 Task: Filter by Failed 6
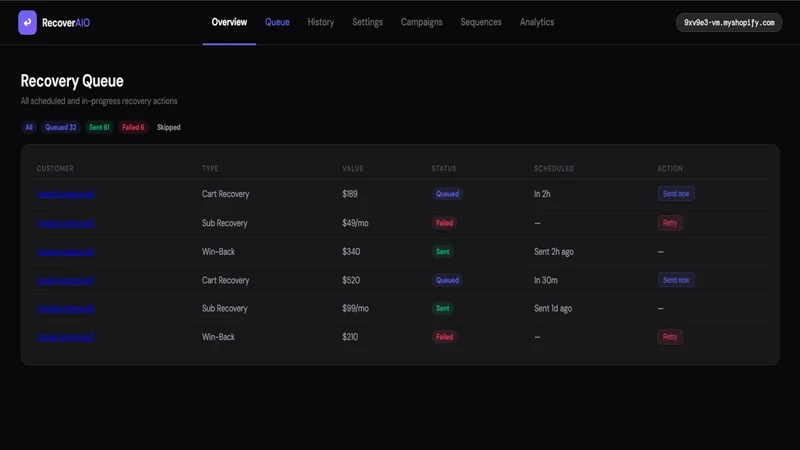pos(133,127)
